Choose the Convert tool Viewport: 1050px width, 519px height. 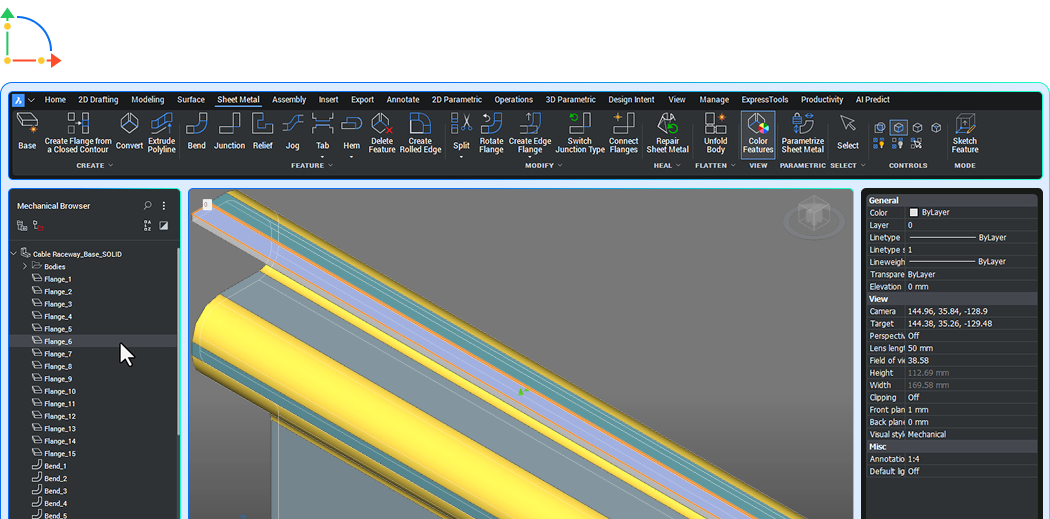[x=129, y=131]
